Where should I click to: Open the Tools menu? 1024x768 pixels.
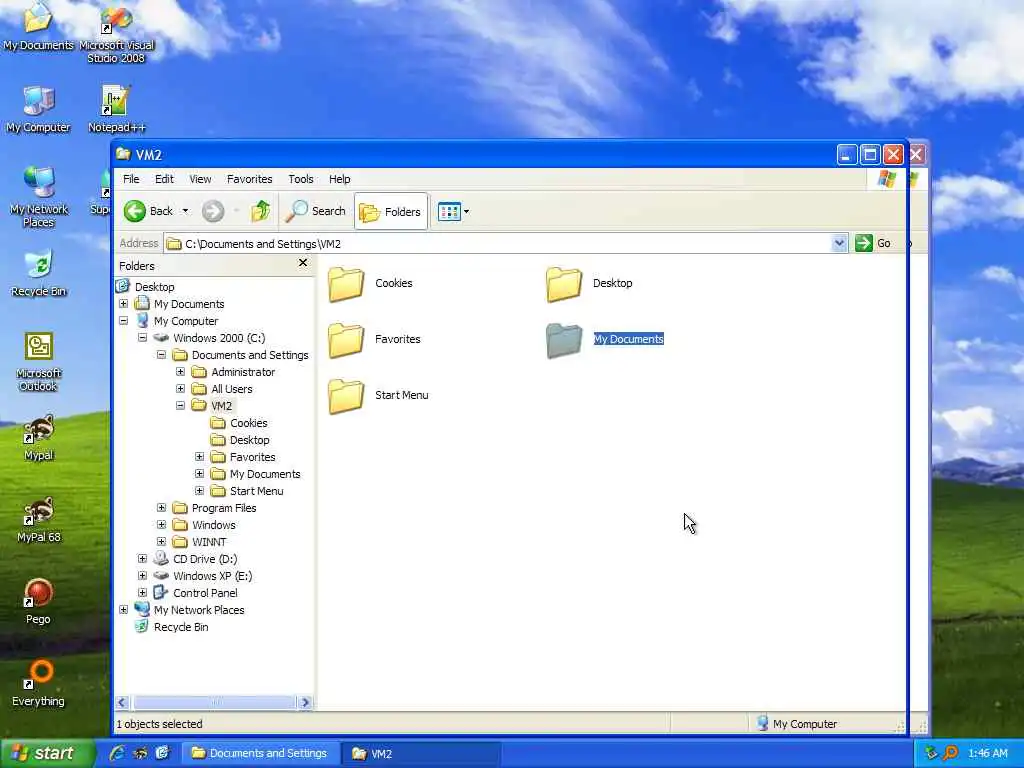(300, 179)
